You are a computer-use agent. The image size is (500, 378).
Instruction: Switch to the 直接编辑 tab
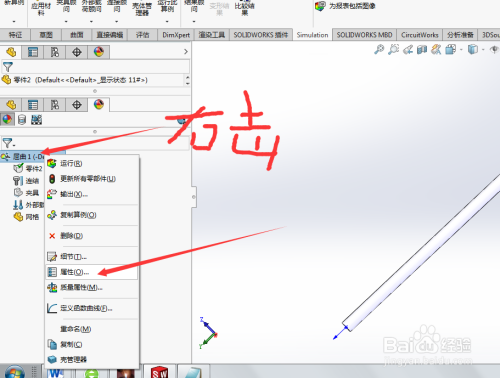tap(110, 35)
